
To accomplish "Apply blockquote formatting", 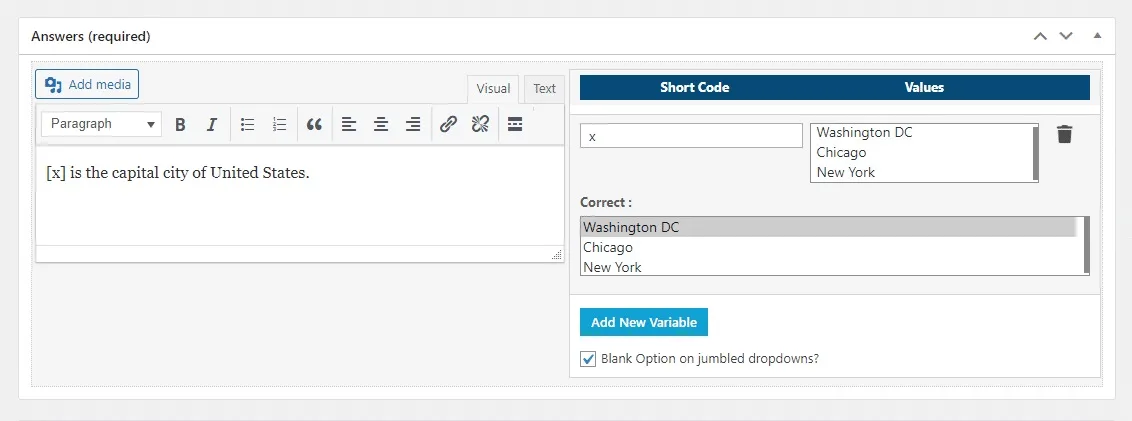I will tap(314, 125).
